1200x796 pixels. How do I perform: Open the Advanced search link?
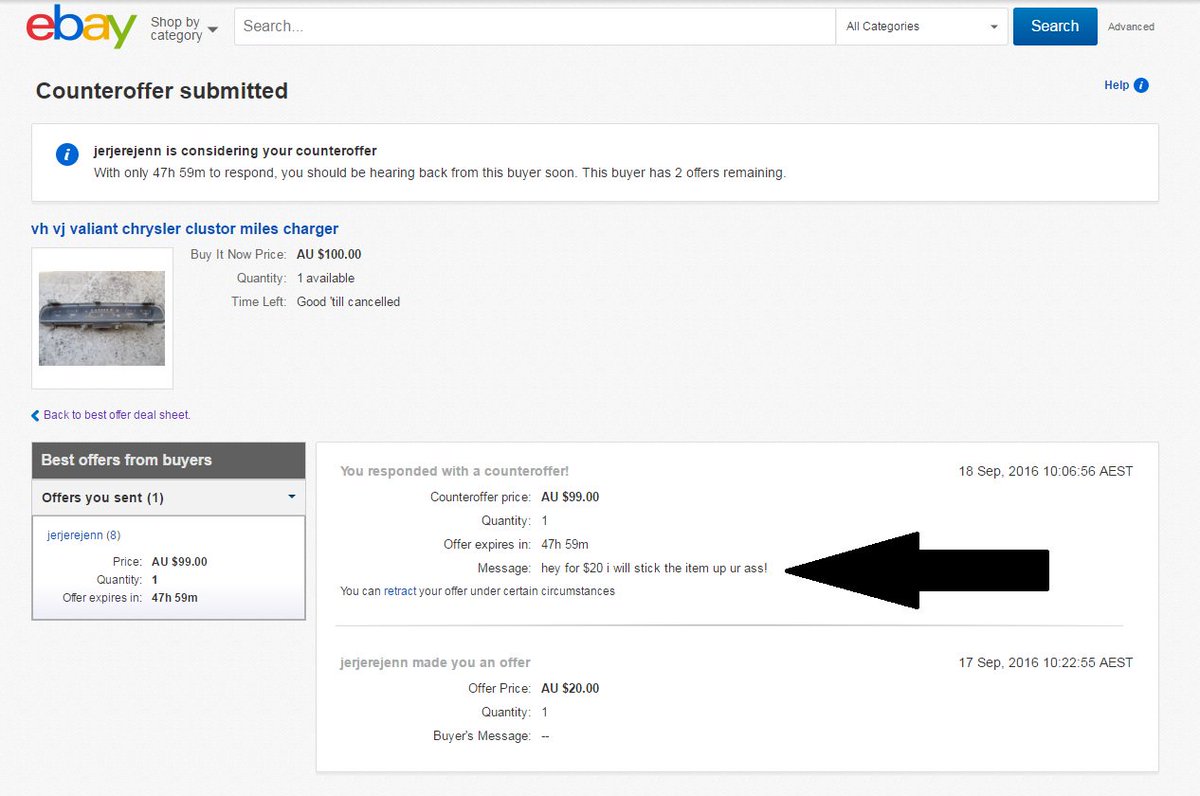[x=1131, y=27]
